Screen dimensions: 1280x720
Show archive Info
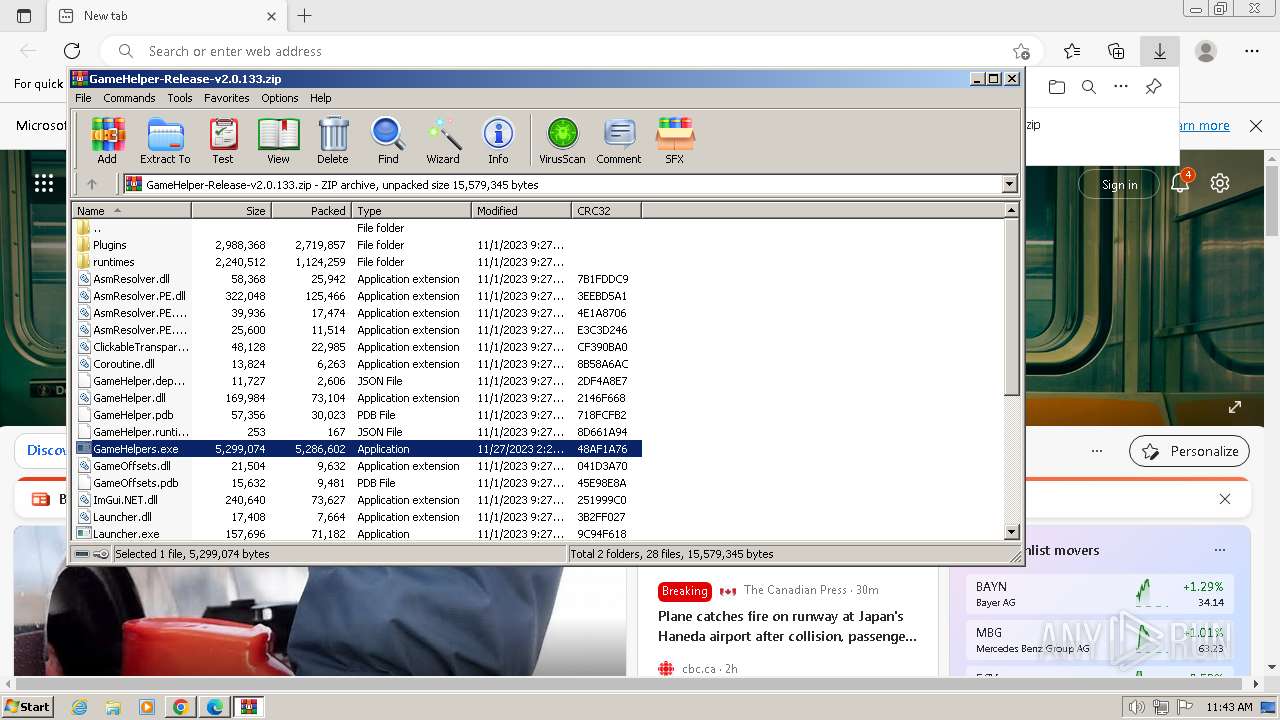click(498, 140)
